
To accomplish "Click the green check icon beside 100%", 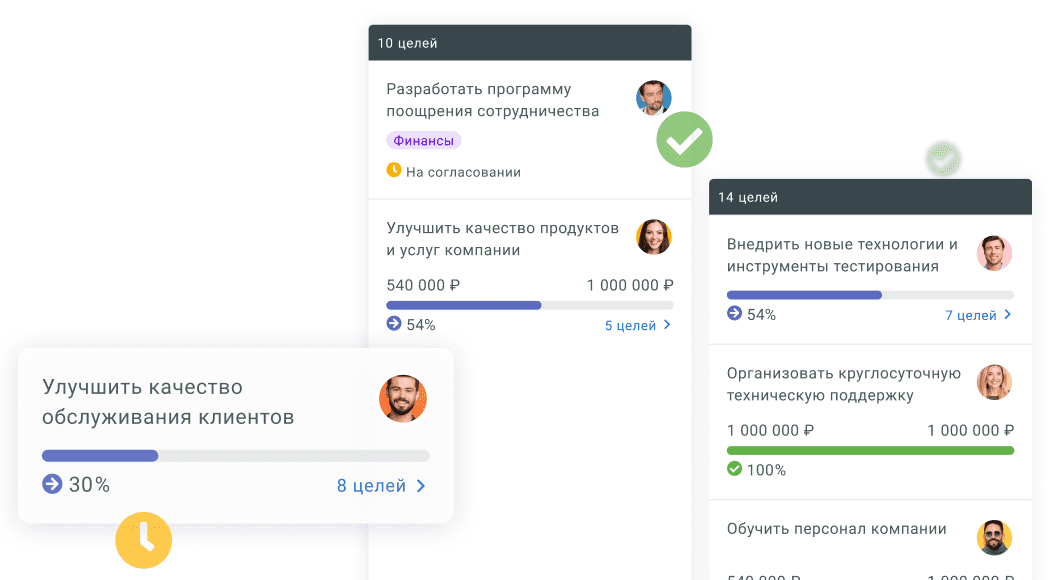I will [x=734, y=469].
